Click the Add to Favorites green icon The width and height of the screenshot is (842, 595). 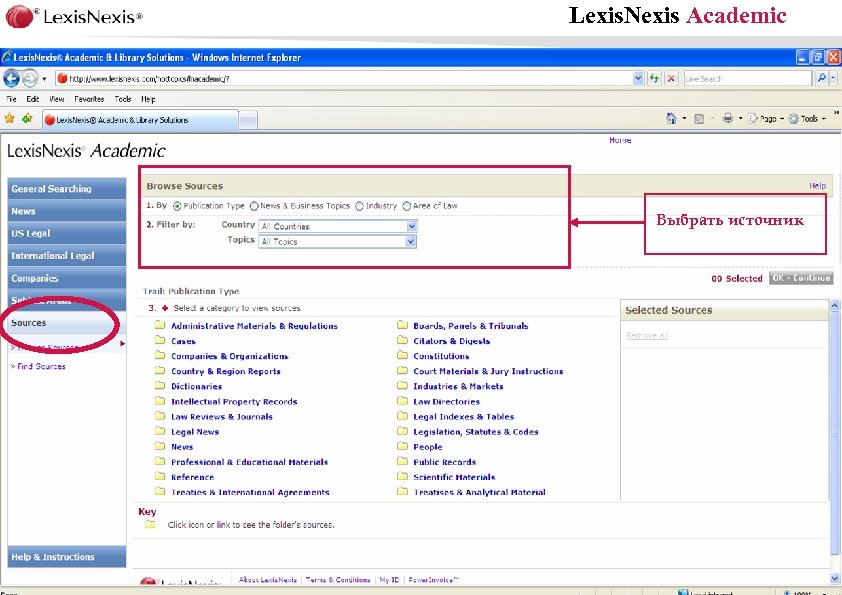pos(26,118)
